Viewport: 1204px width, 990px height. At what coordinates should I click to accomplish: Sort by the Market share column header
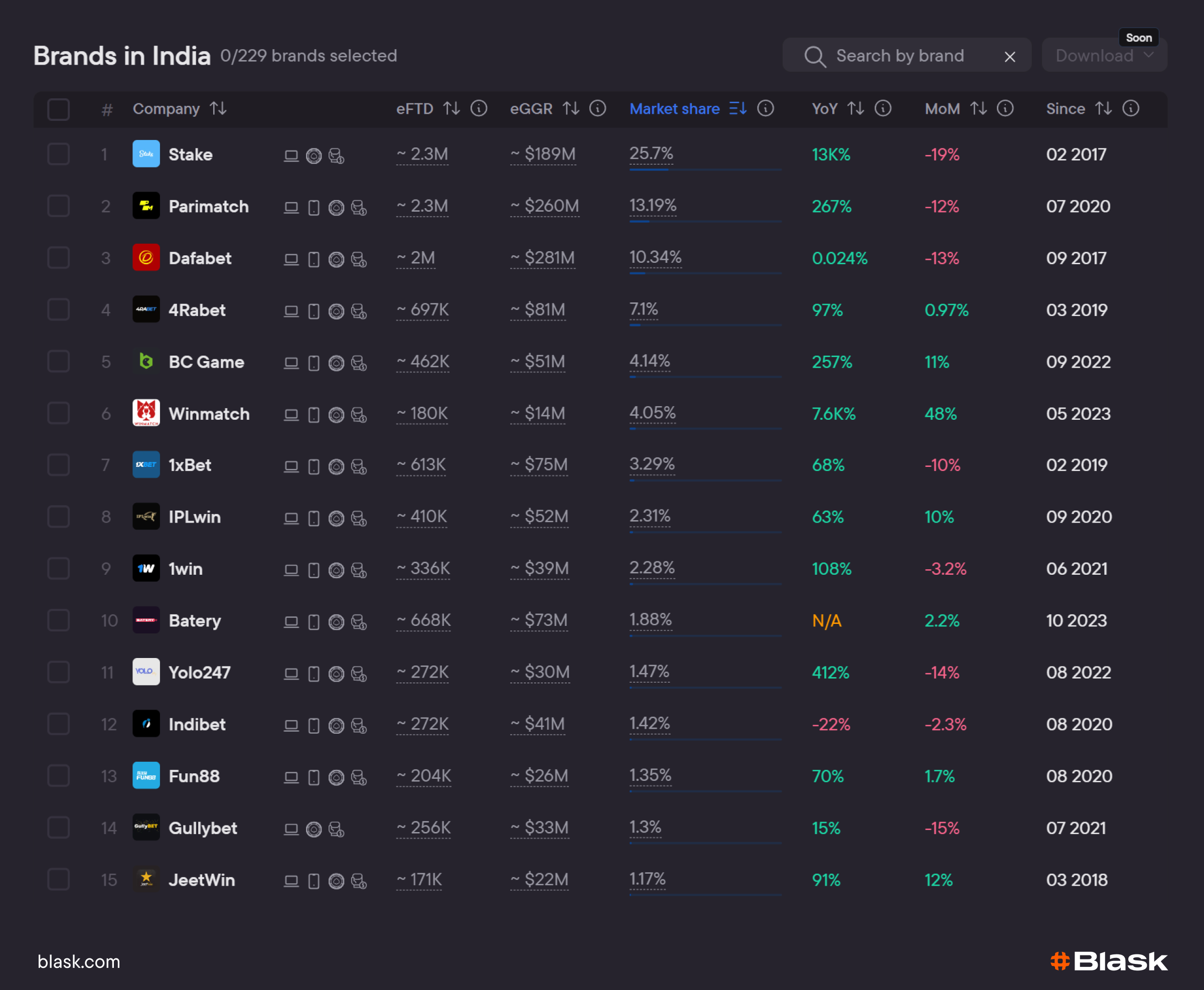point(674,108)
